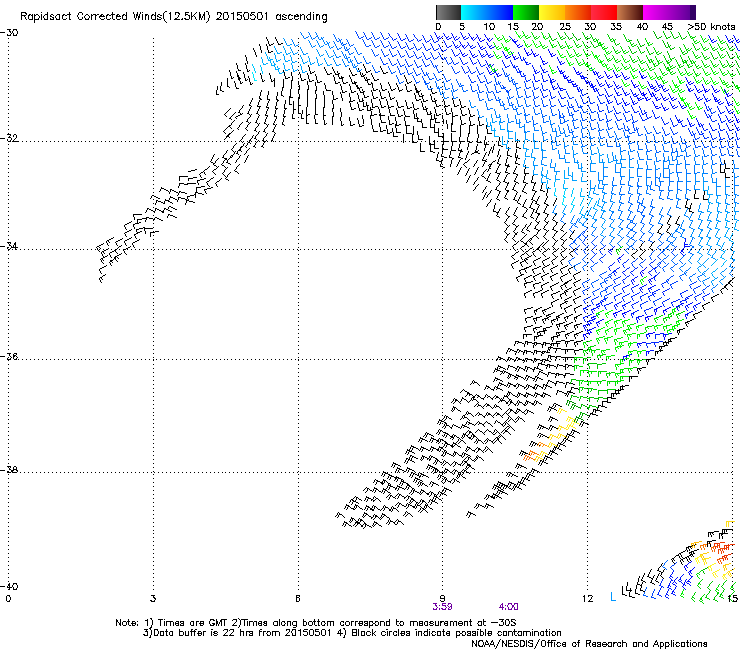Click the cyan 5-10 knots legend color

[x=474, y=12]
